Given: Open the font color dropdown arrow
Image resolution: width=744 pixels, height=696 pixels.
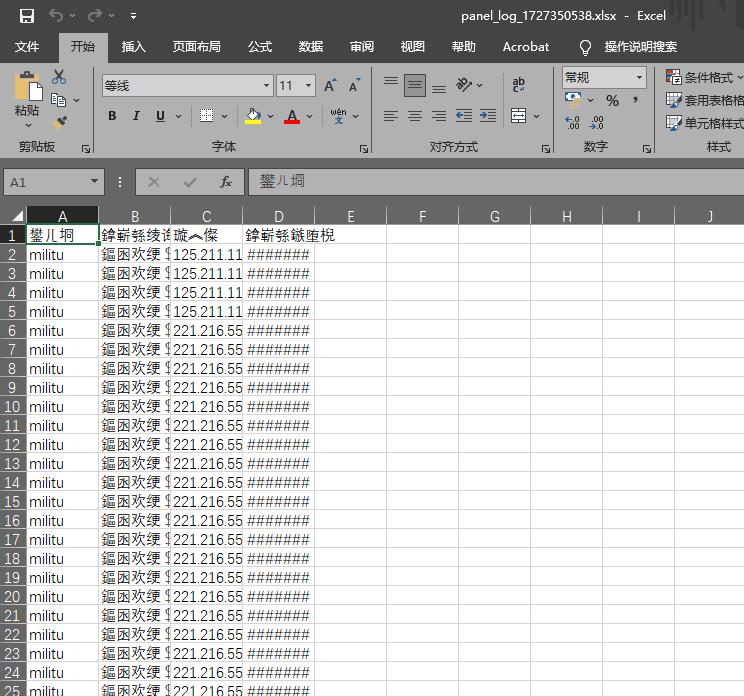Looking at the screenshot, I should [x=310, y=116].
